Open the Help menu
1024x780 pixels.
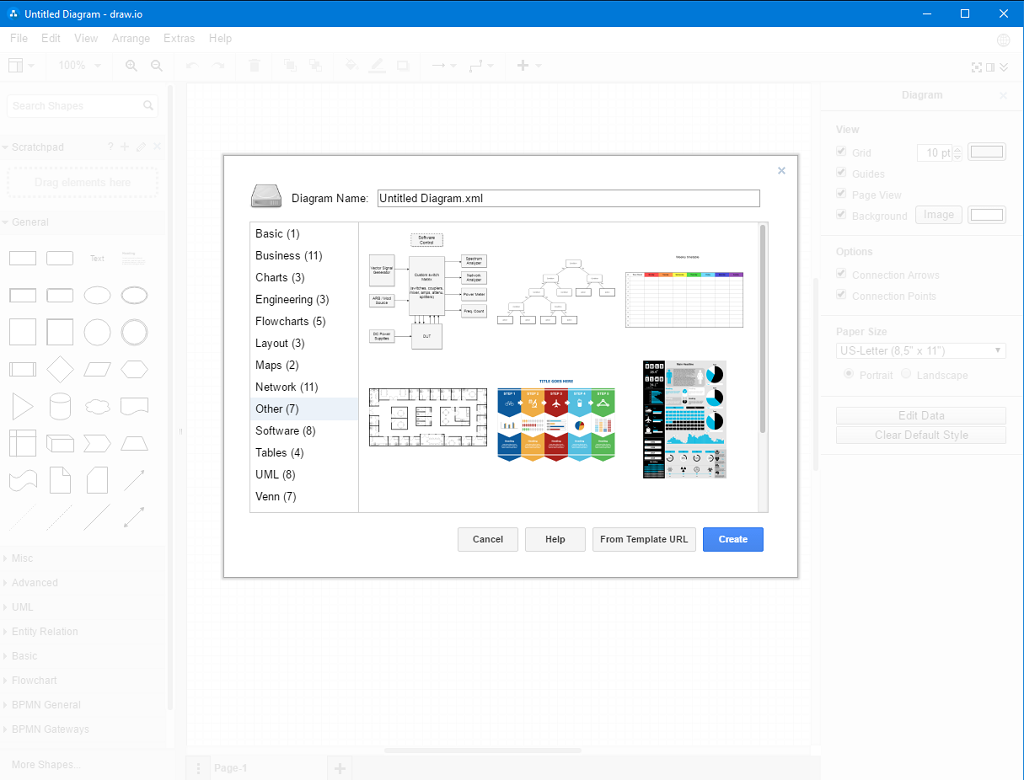pos(220,39)
